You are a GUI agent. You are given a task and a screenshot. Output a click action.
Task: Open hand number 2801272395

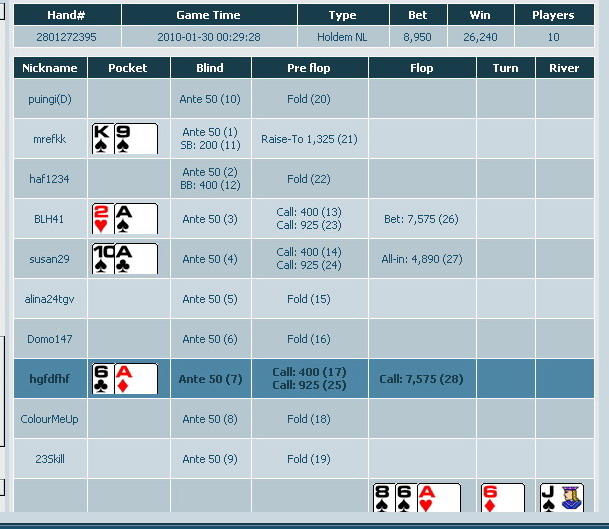click(66, 37)
